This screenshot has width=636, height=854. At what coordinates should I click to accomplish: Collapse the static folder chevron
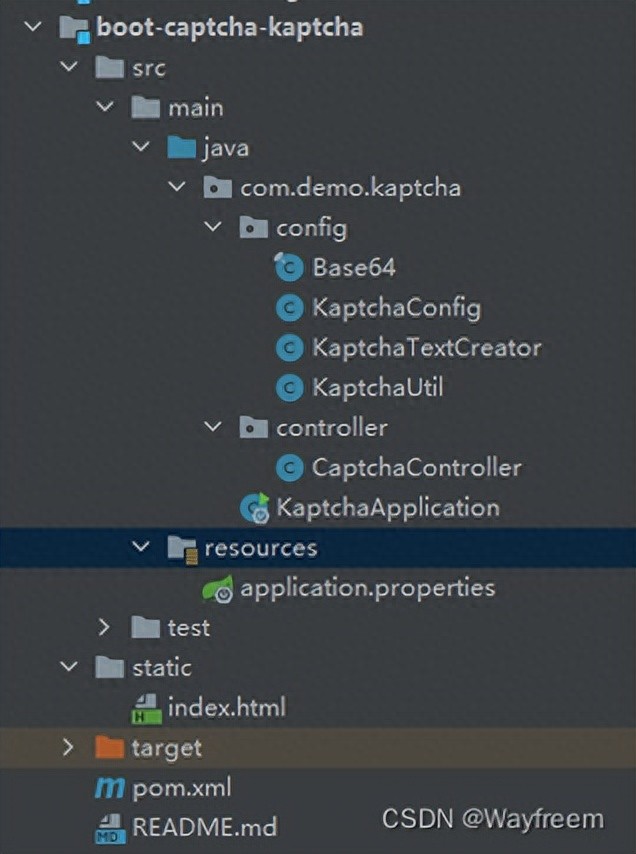coord(69,667)
